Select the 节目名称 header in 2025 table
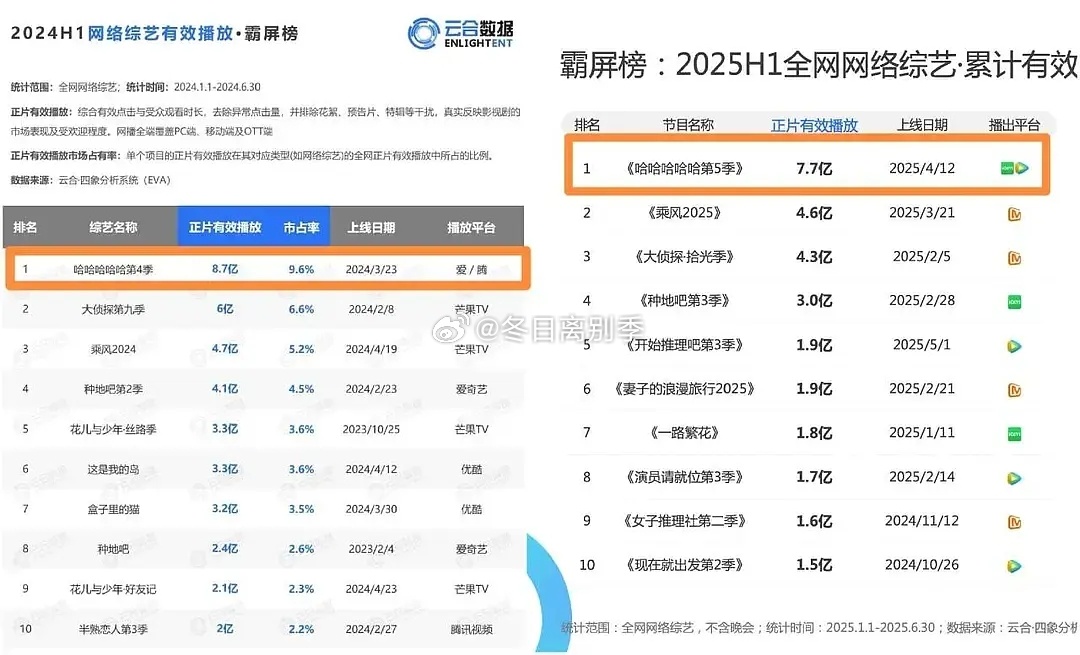This screenshot has width=1080, height=655. (x=688, y=125)
